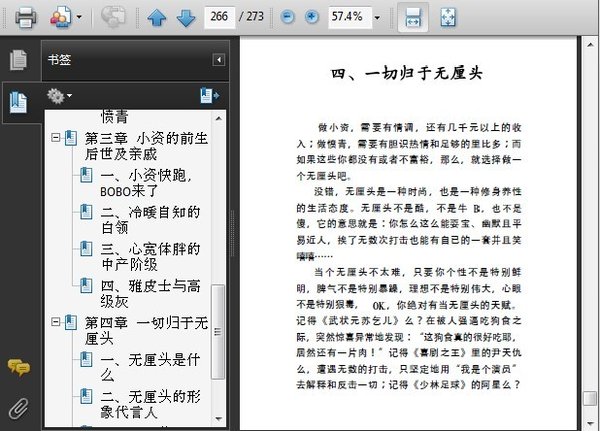This screenshot has height=431, width=600.
Task: Toggle fit-width scrolling mode button
Action: pyautogui.click(x=413, y=17)
